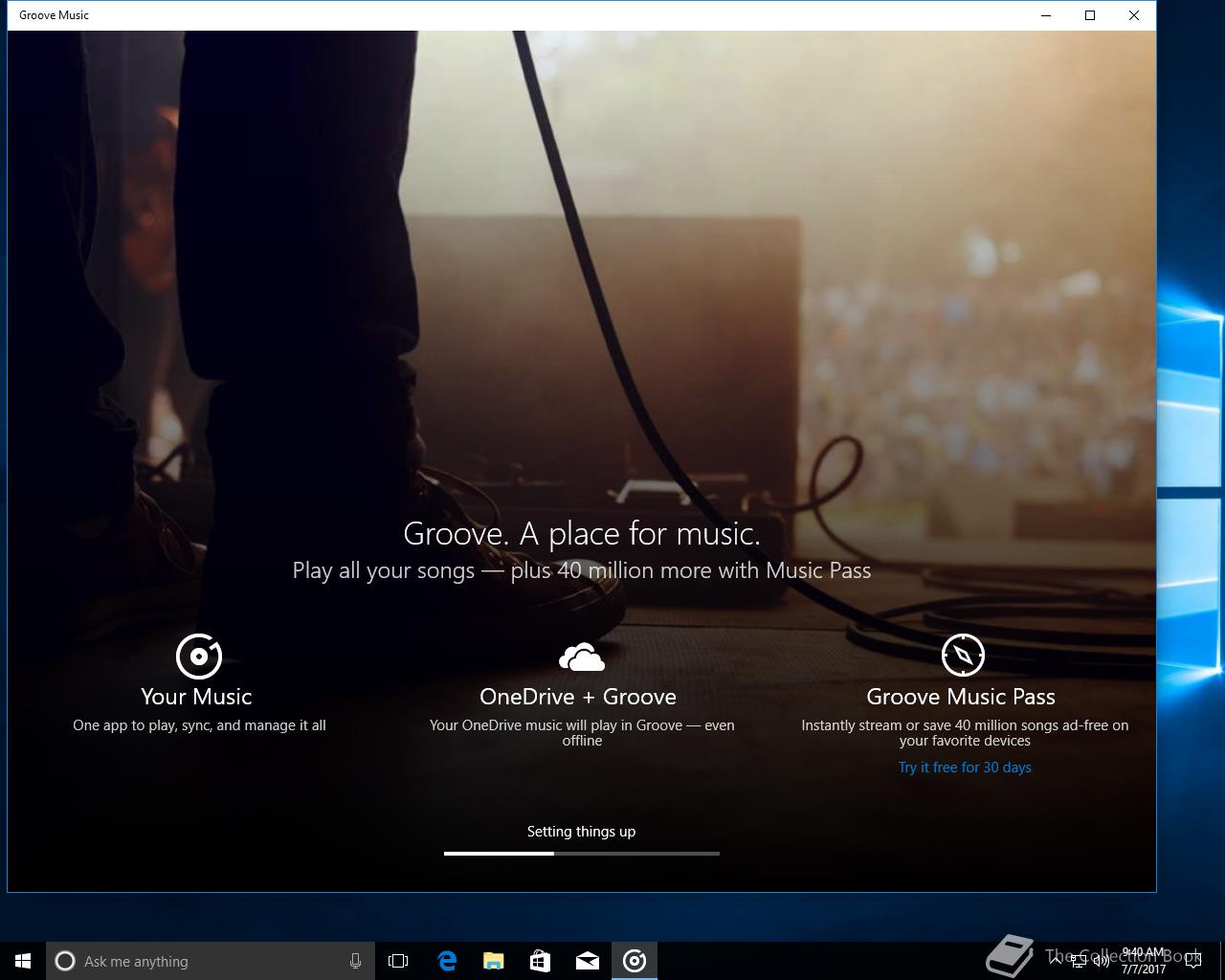
Task: Click the taskbar clock showing 9:40 AM
Action: (x=1144, y=961)
